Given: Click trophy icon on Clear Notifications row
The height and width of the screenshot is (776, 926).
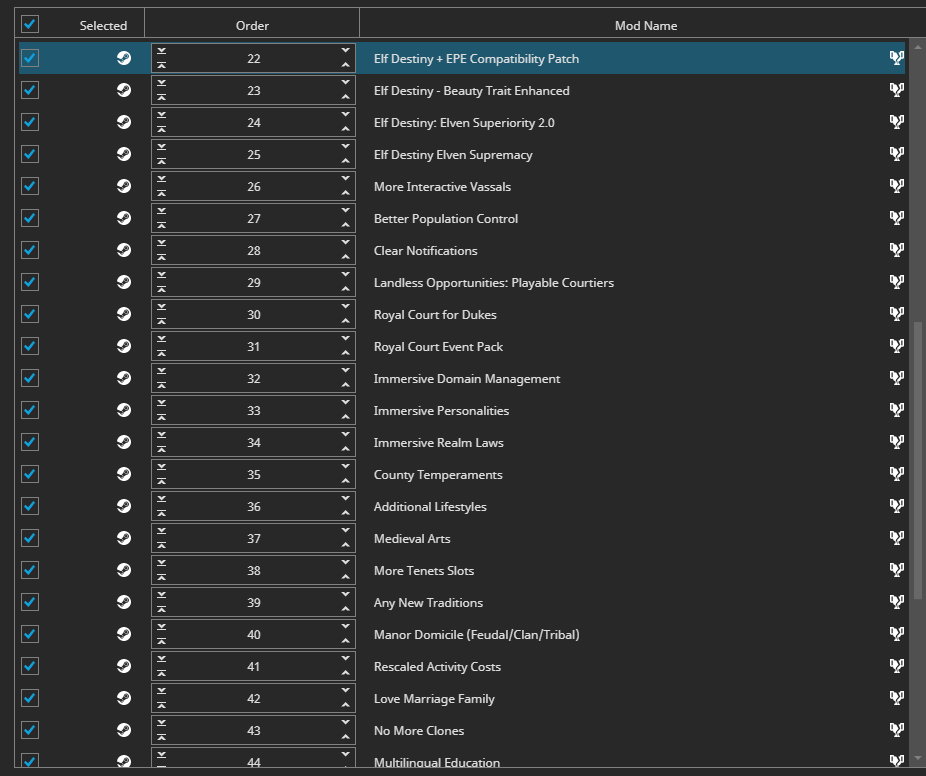Looking at the screenshot, I should coord(896,249).
